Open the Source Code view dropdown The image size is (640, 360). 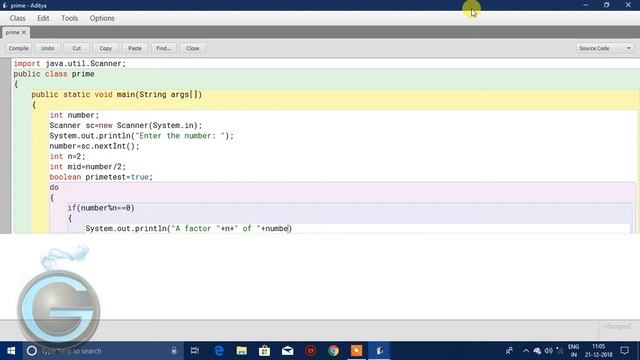tap(605, 48)
